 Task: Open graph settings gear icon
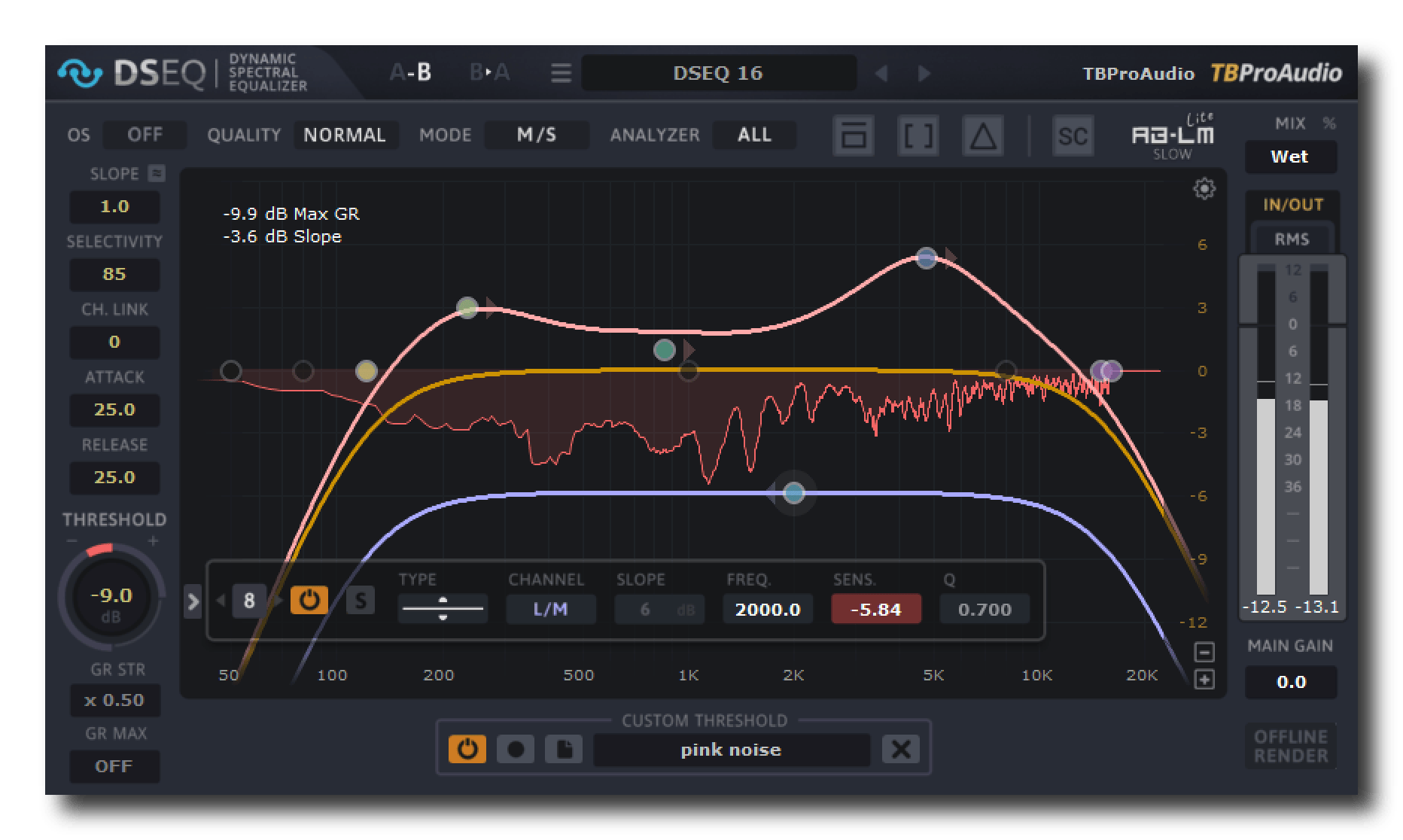click(x=1204, y=188)
